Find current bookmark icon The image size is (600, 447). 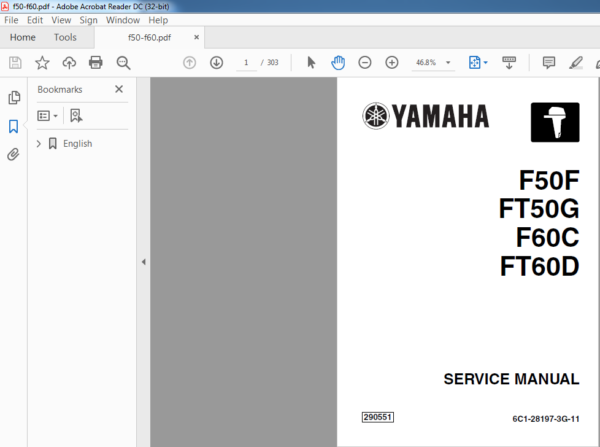[x=76, y=115]
